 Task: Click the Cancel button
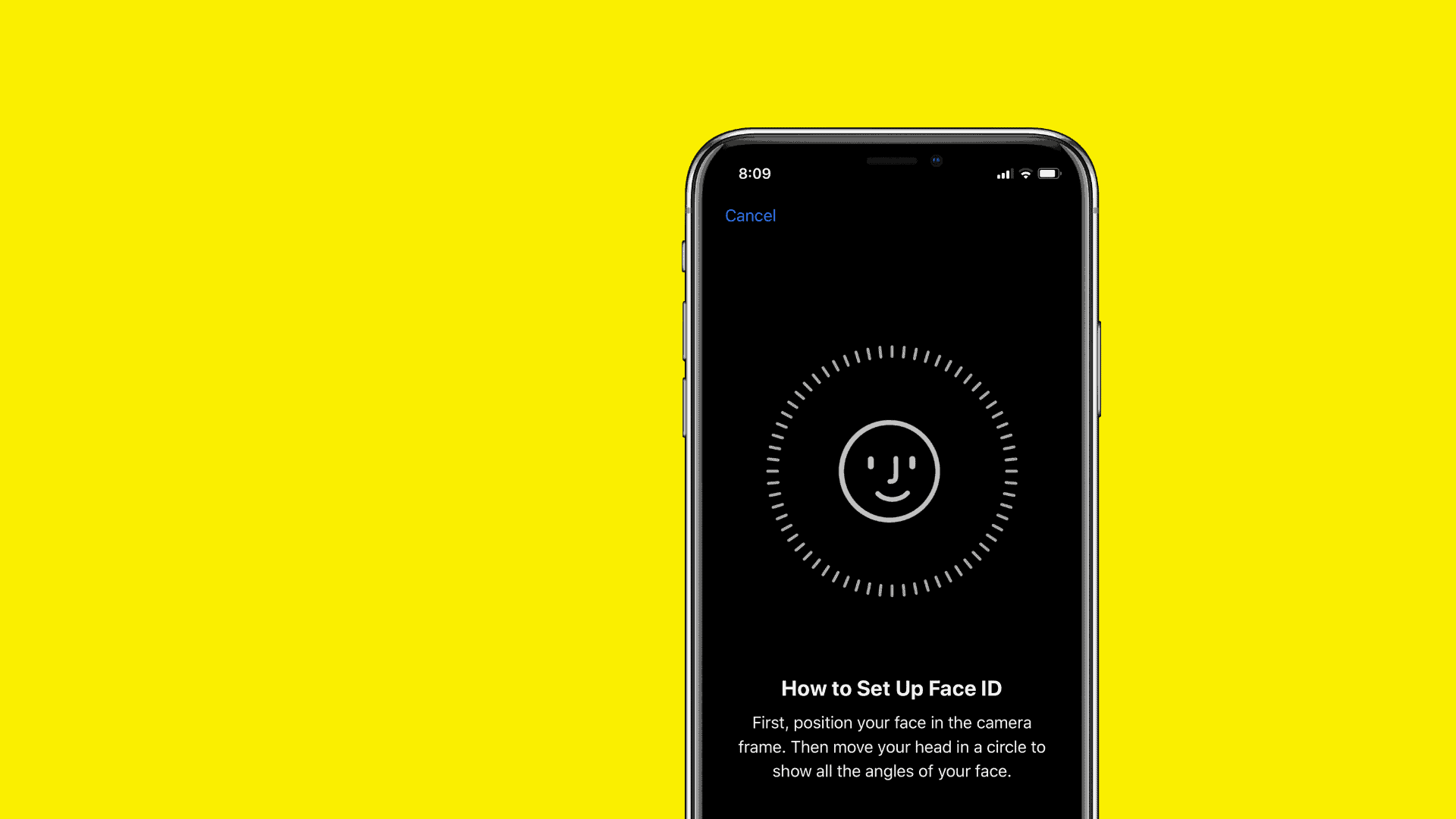click(x=750, y=215)
